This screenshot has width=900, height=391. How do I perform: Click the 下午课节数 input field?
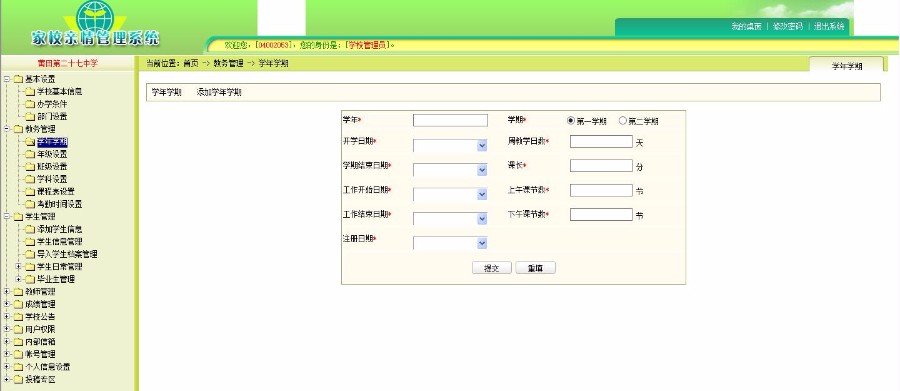pos(601,214)
